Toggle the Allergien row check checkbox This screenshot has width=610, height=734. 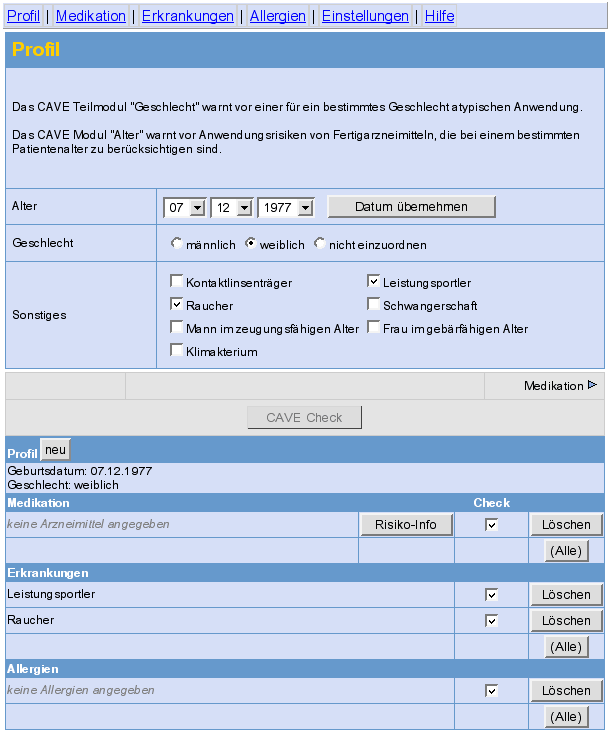pyautogui.click(x=492, y=691)
